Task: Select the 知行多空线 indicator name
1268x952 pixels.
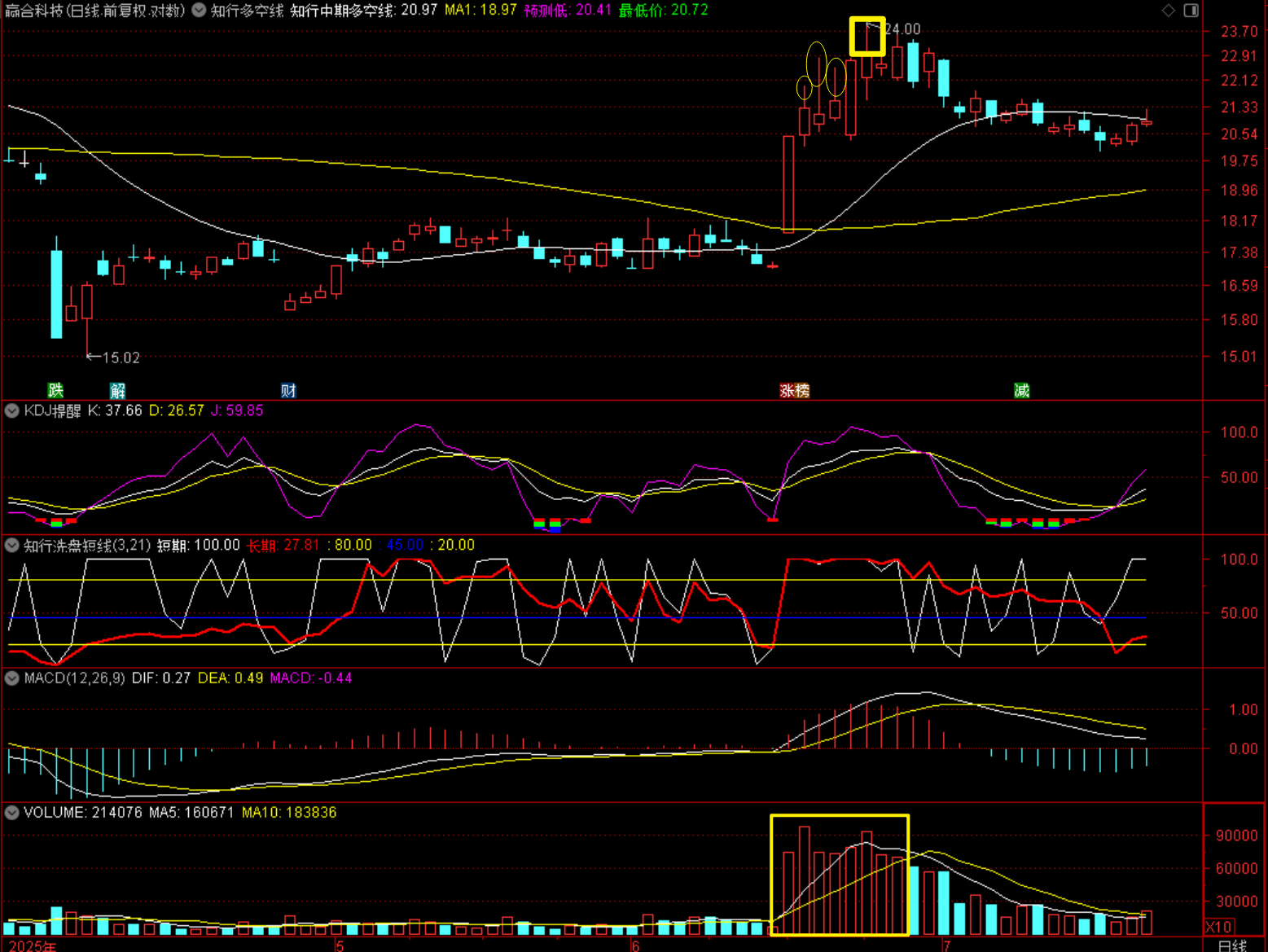Action: 248,11
